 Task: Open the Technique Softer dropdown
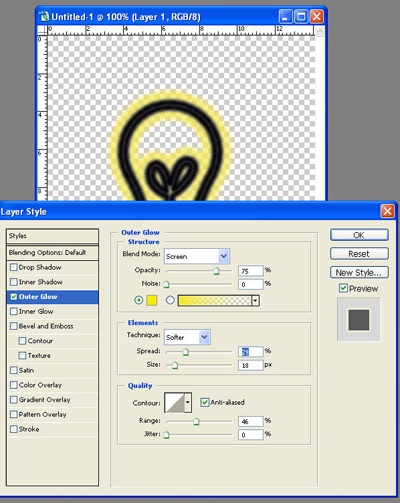(x=187, y=337)
